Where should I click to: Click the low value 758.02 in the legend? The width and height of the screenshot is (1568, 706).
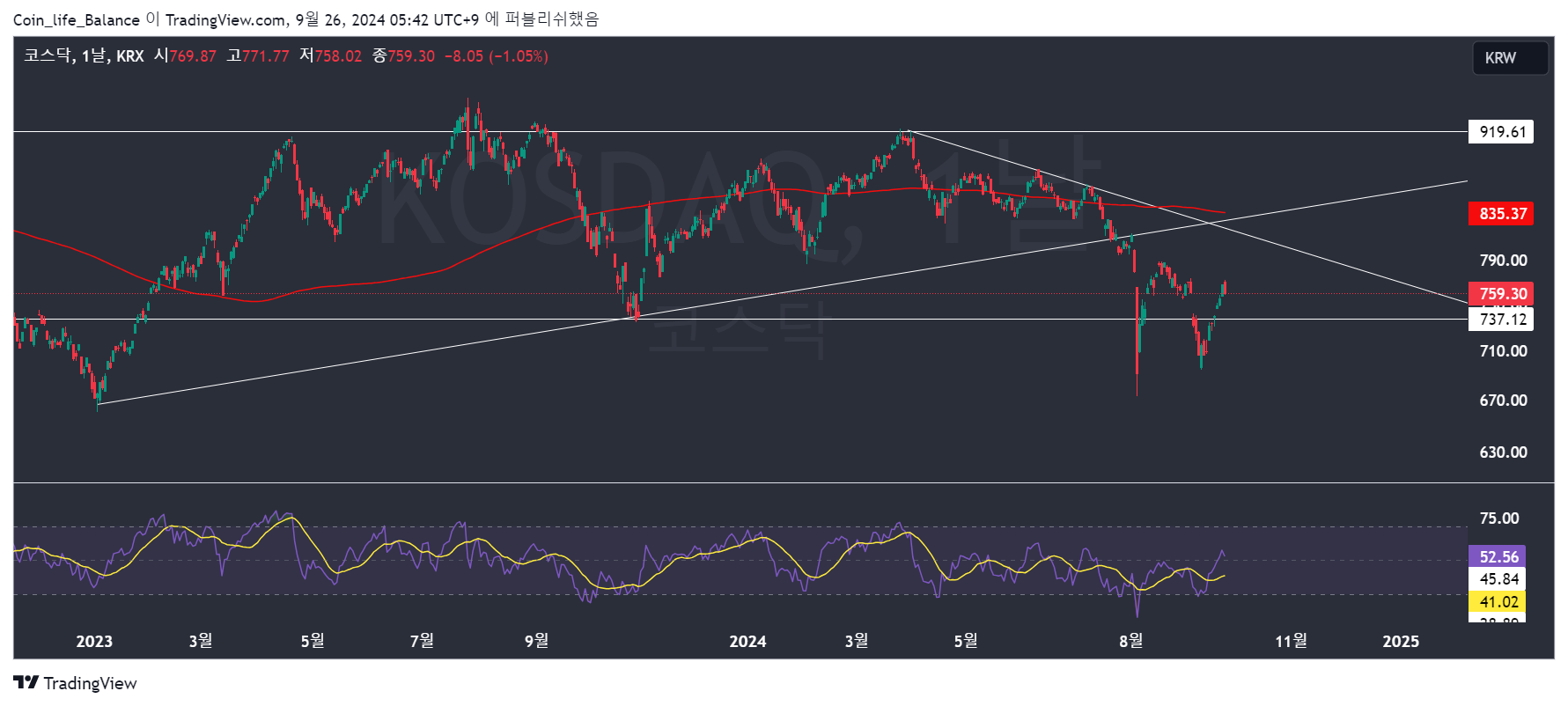(x=339, y=56)
